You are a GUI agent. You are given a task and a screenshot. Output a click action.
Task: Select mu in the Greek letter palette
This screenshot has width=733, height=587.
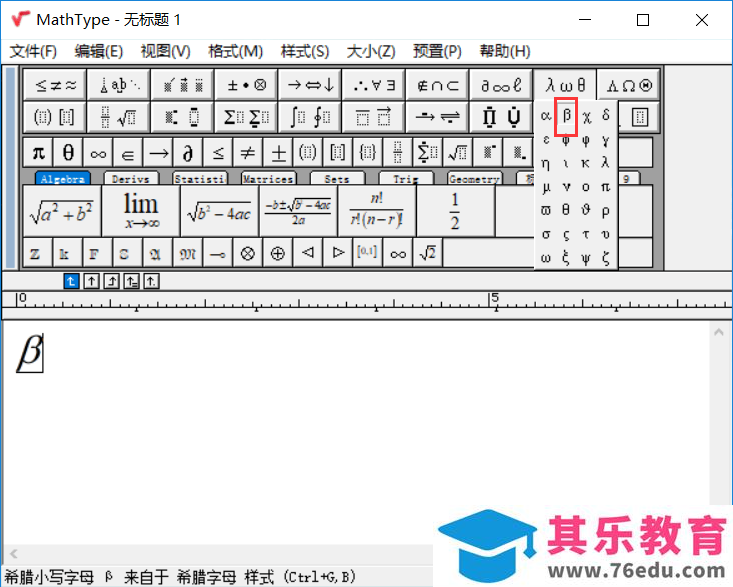pos(546,187)
